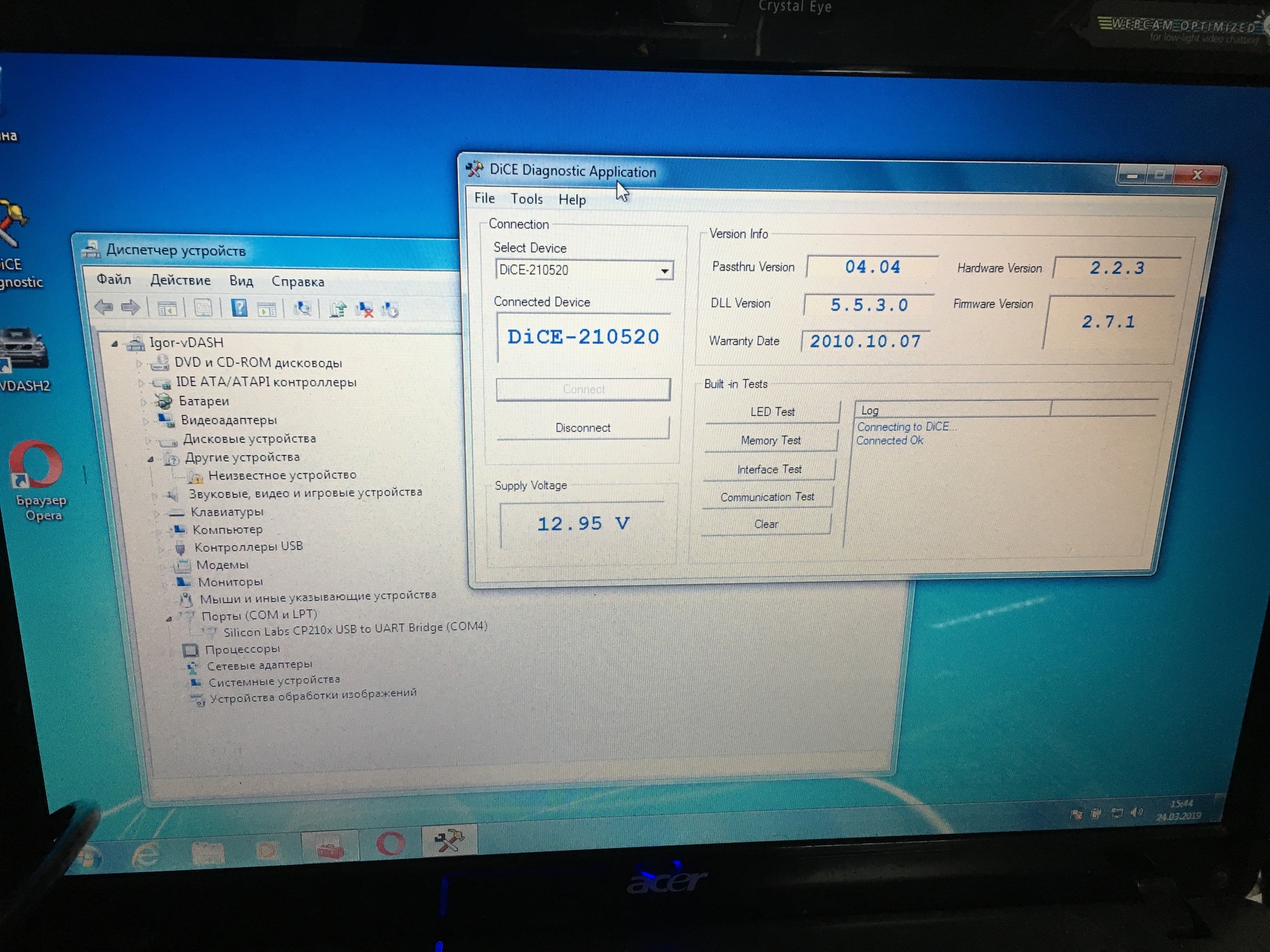Screen dimensions: 1270x952
Task: Click volume speaker icon in system tray
Action: click(x=1137, y=812)
